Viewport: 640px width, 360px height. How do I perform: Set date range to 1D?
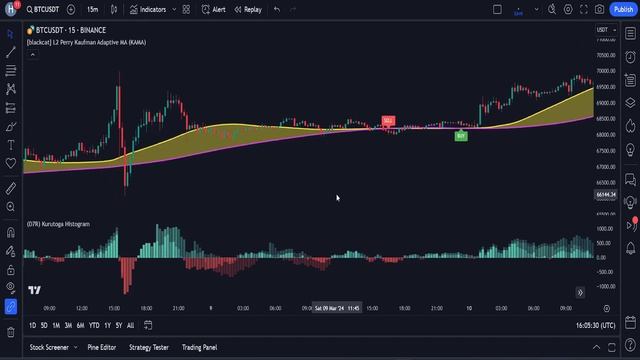[32, 325]
